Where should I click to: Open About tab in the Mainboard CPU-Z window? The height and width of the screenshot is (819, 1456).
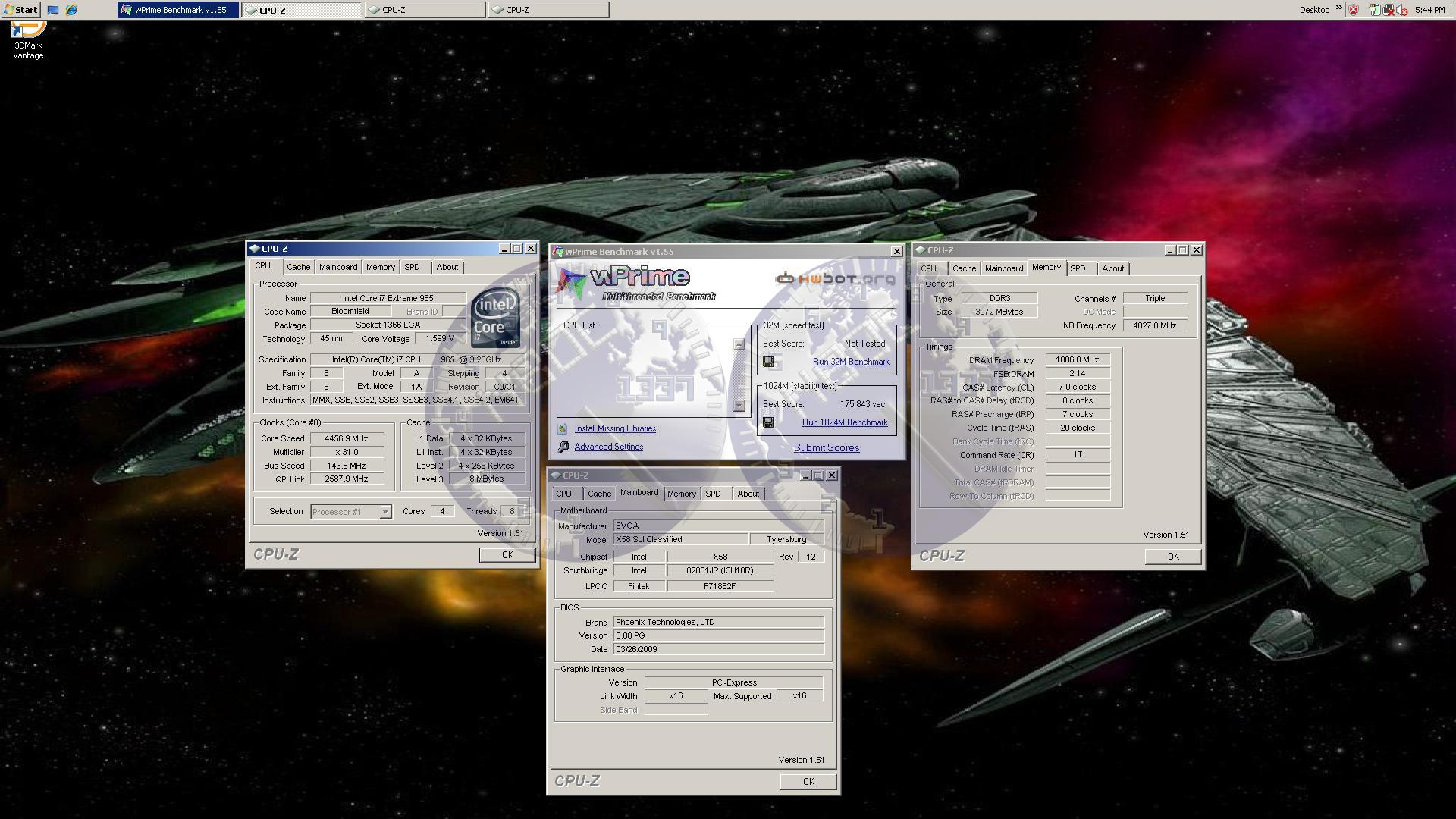point(748,494)
